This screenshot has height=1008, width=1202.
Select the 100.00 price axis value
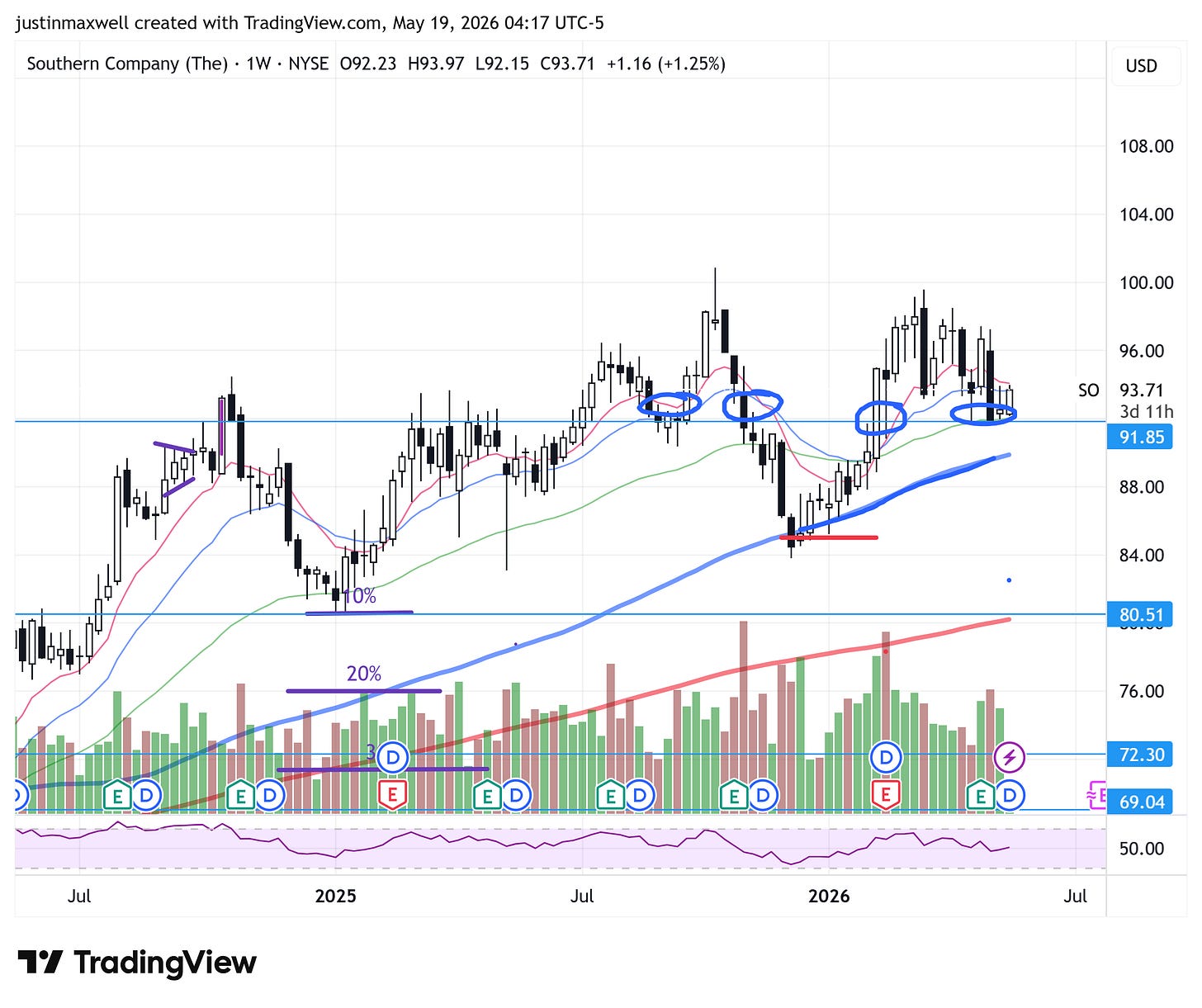coord(1146,283)
